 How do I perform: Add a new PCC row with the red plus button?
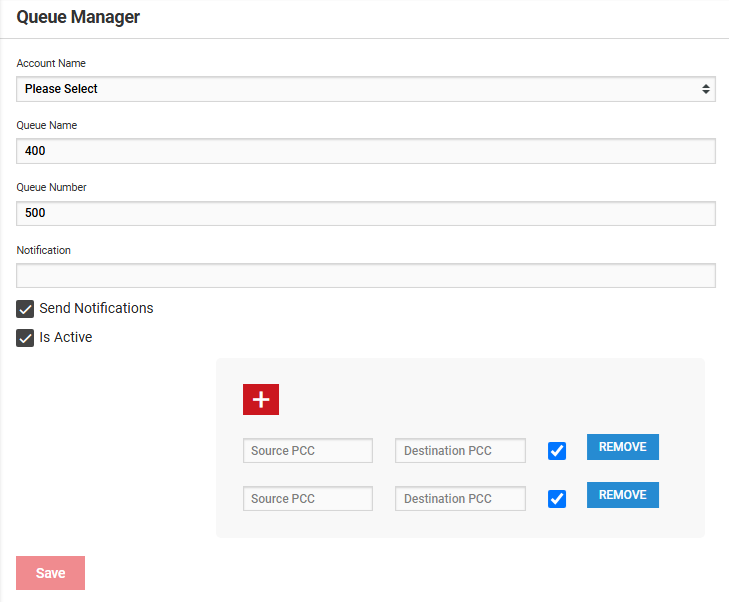[261, 399]
